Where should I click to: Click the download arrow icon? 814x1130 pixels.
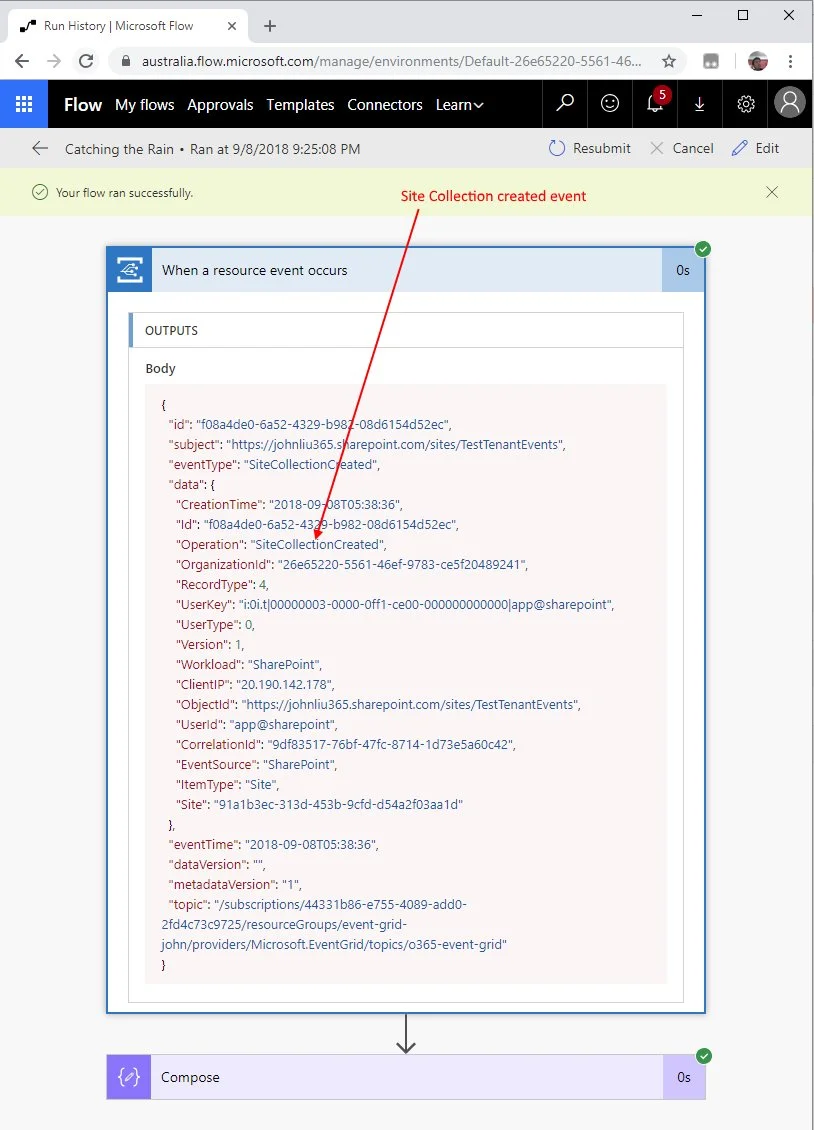pos(700,104)
